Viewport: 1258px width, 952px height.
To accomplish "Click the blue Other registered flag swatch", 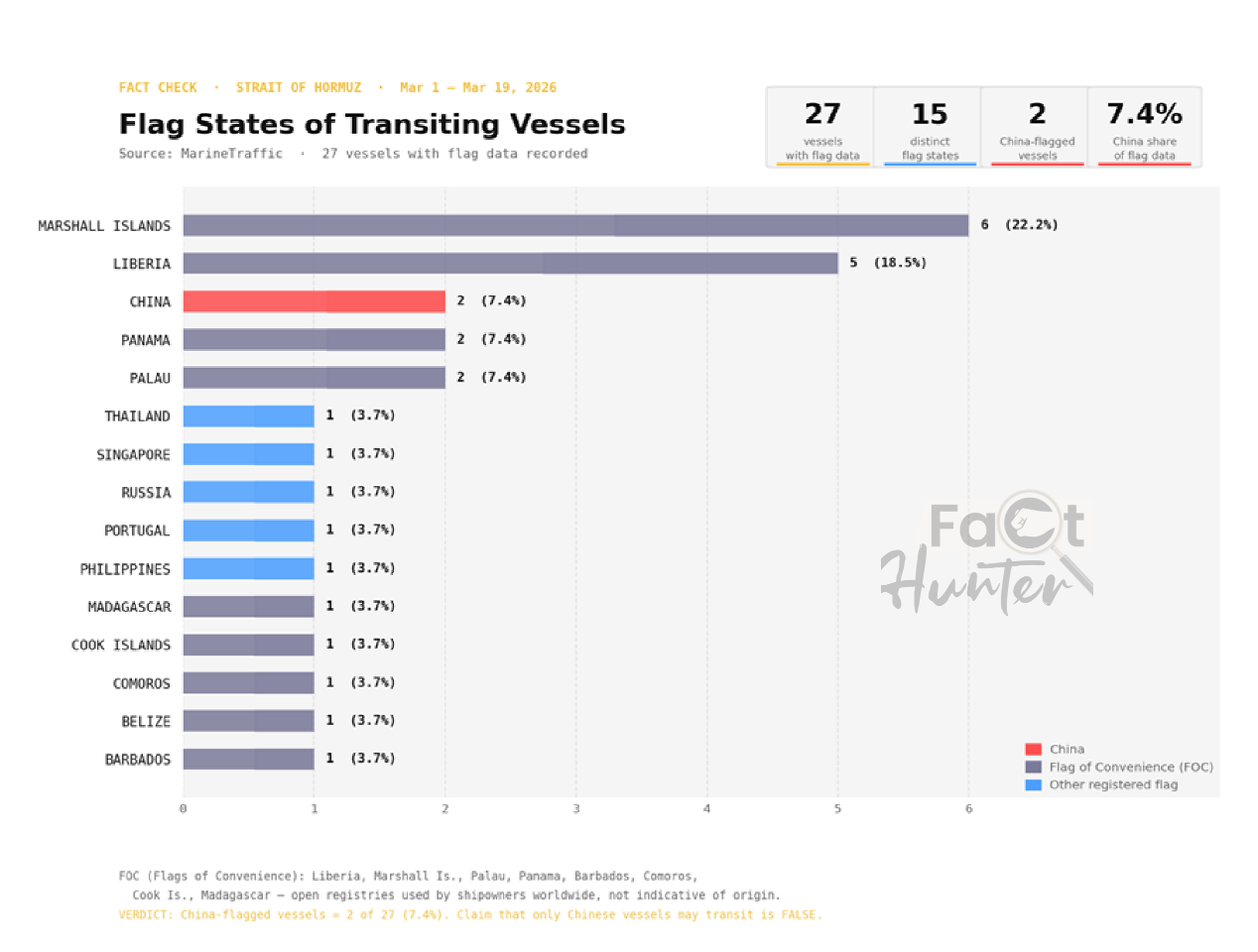I will coord(1033,785).
